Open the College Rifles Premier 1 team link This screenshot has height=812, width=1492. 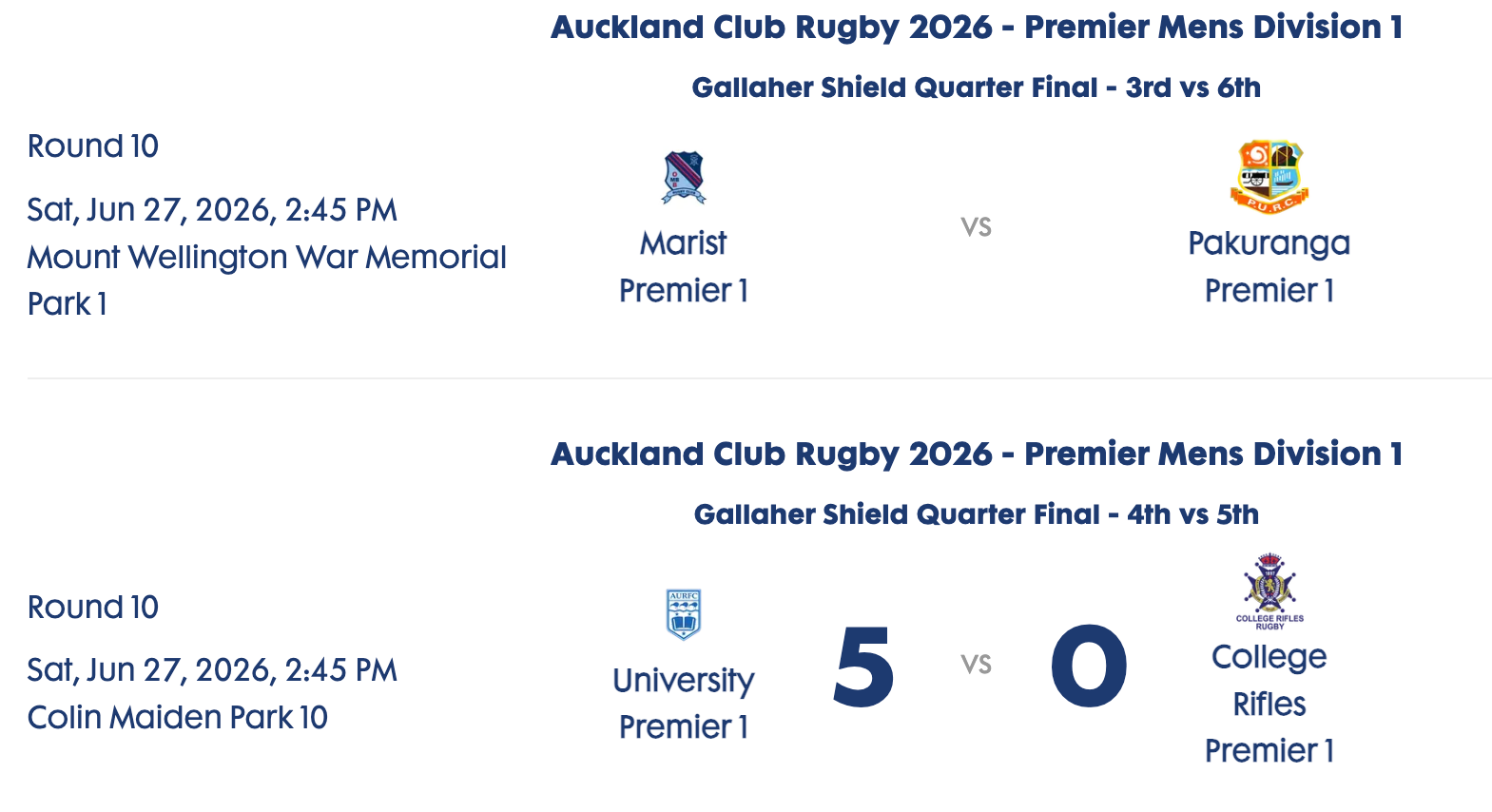click(x=1269, y=704)
